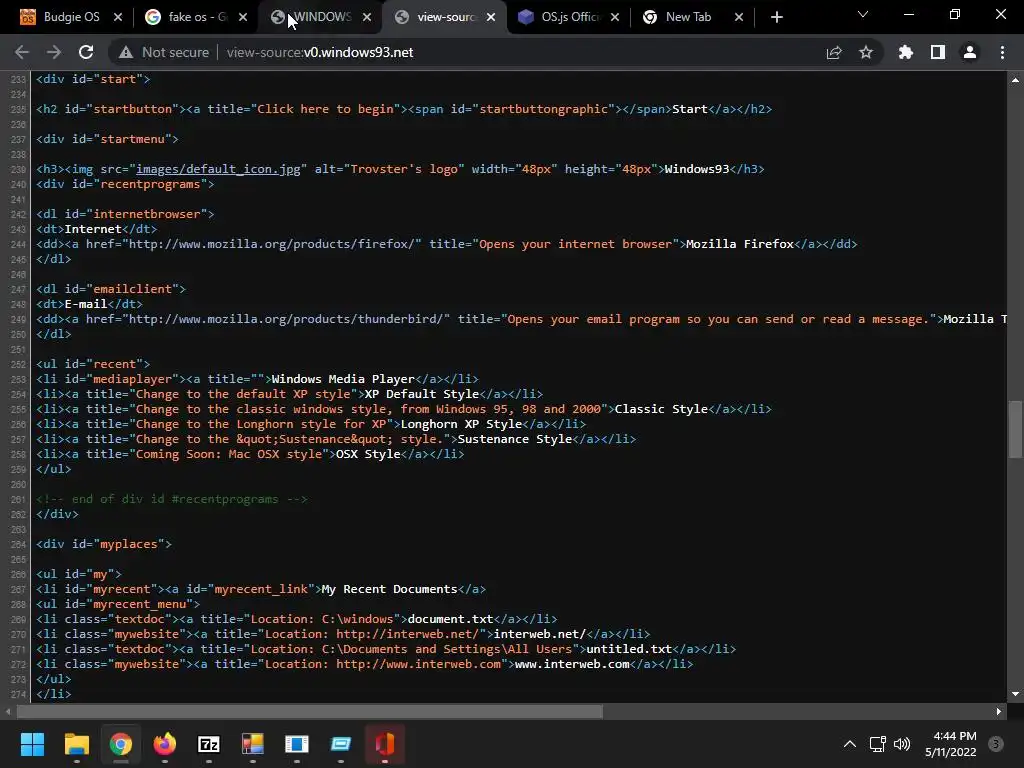
Task: Click the vertical scrollbar thumb
Action: click(x=1015, y=429)
